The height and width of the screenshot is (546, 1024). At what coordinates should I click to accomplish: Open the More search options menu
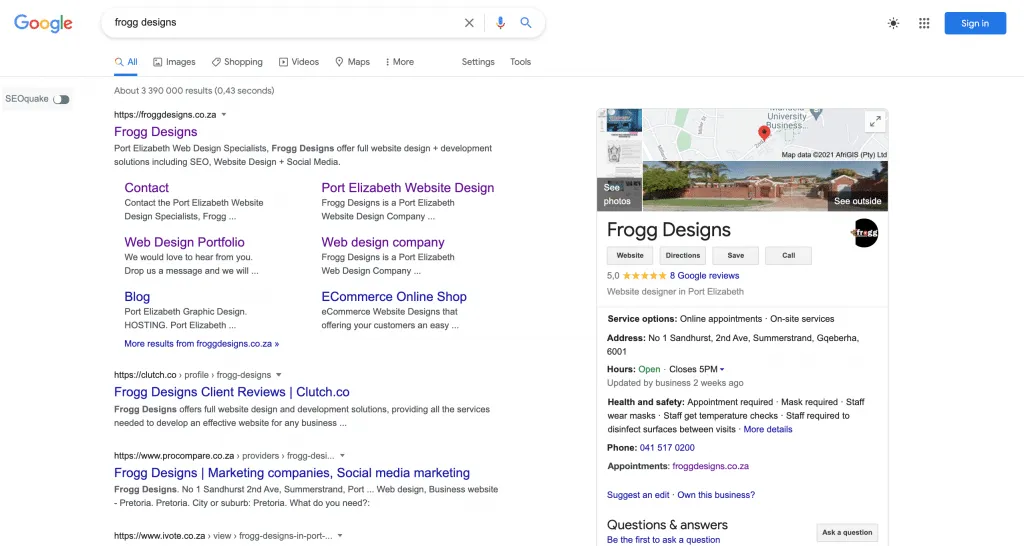pyautogui.click(x=400, y=62)
